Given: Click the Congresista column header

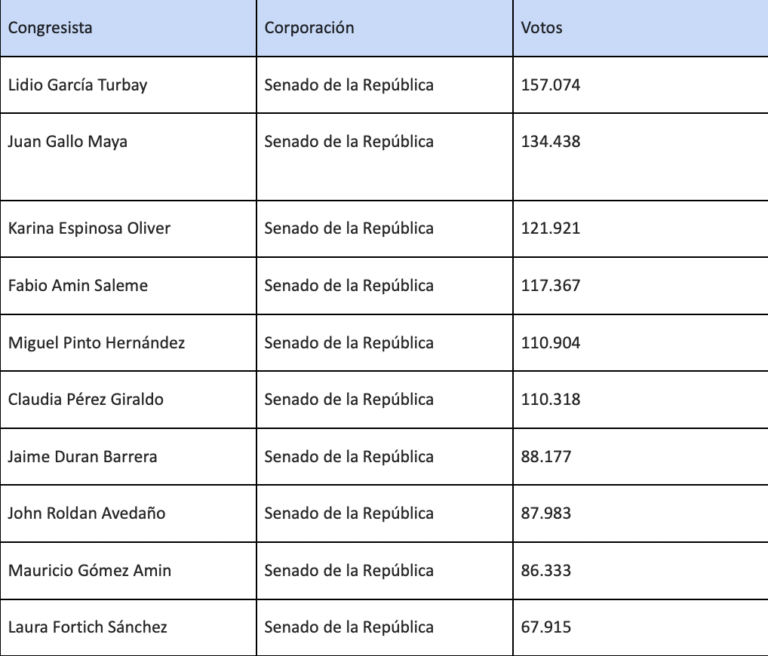Looking at the screenshot, I should pos(50,28).
